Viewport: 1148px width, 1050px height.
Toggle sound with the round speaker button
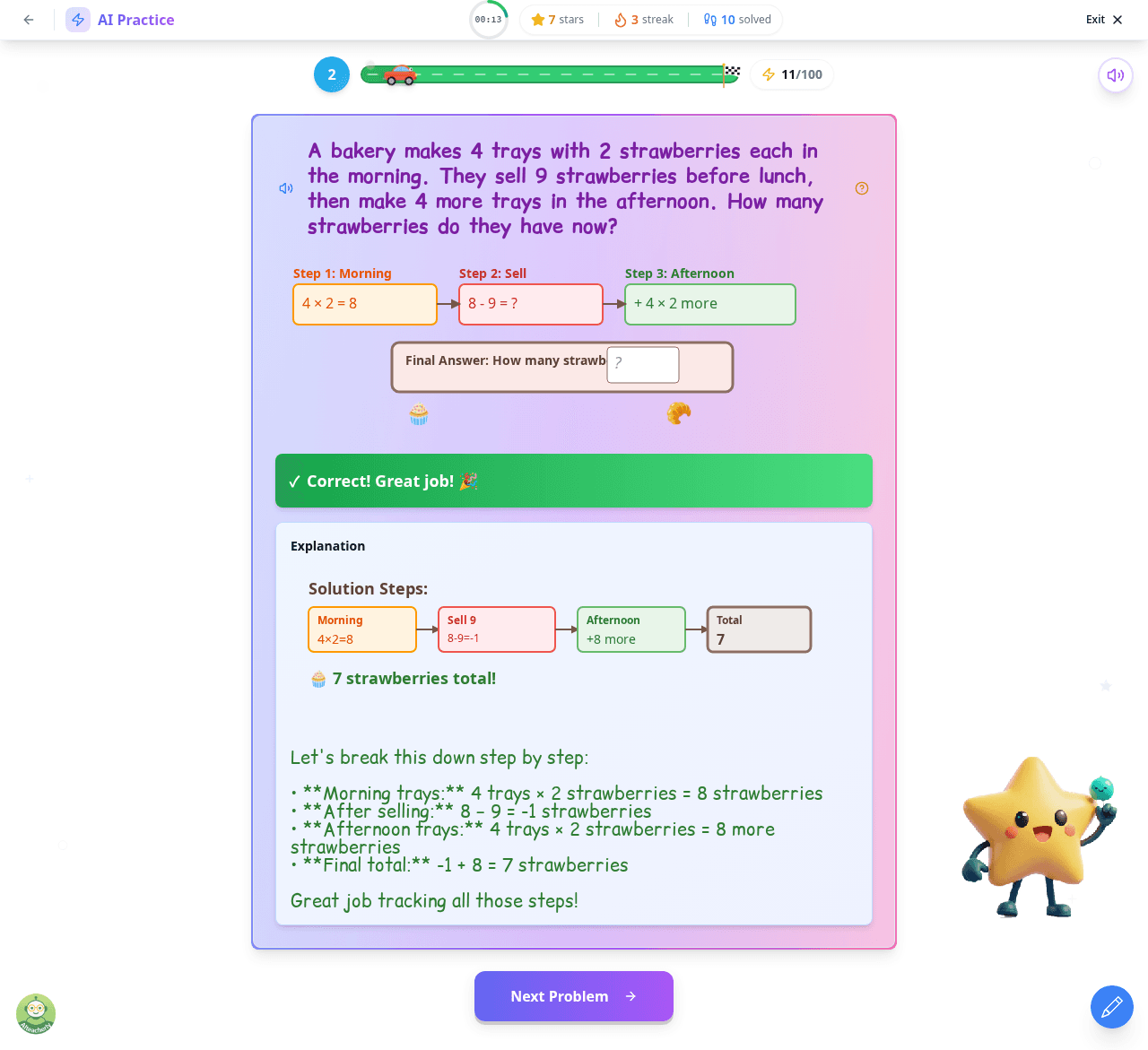[1116, 75]
